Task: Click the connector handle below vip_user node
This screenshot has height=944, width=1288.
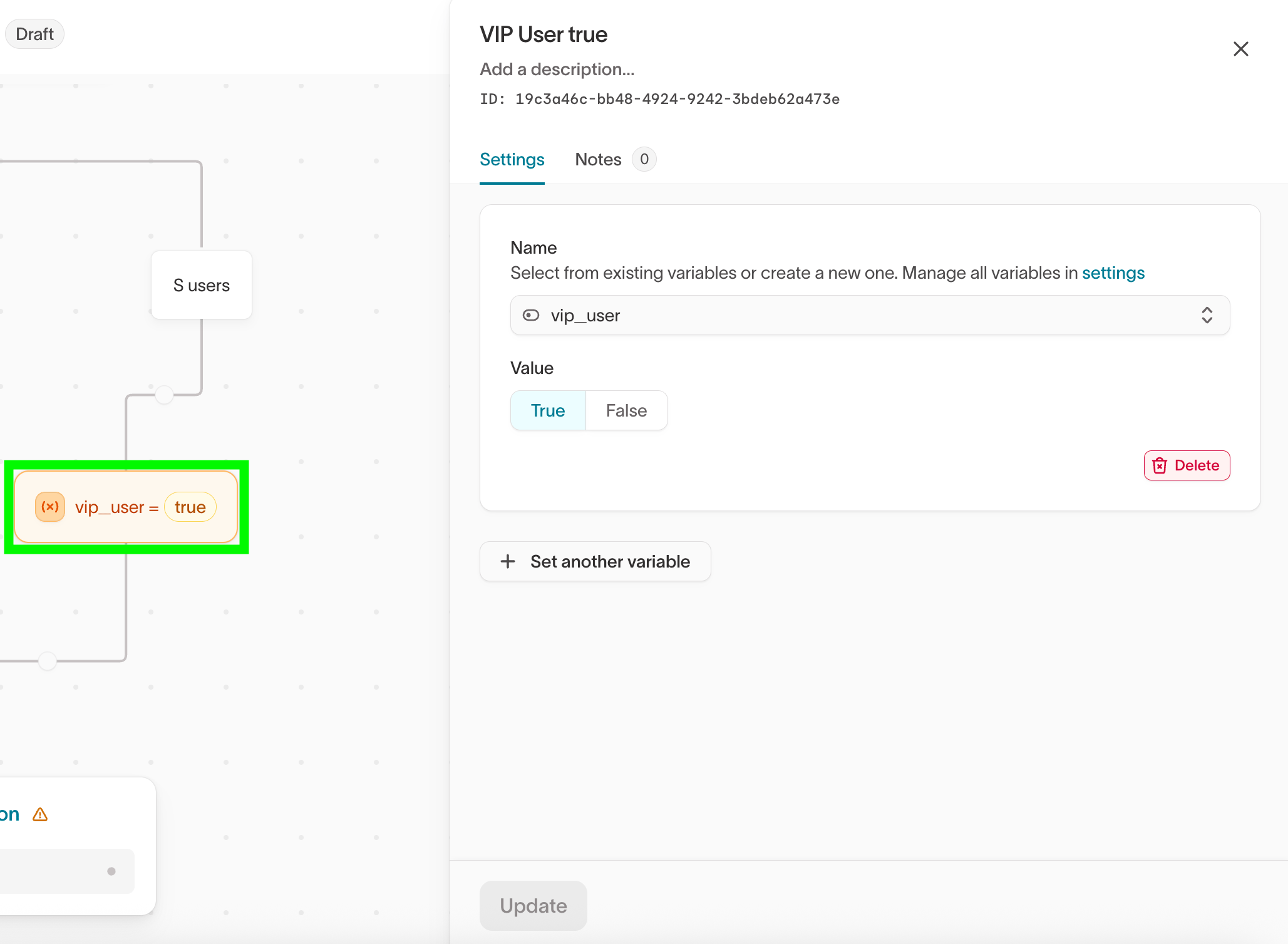Action: click(x=48, y=661)
